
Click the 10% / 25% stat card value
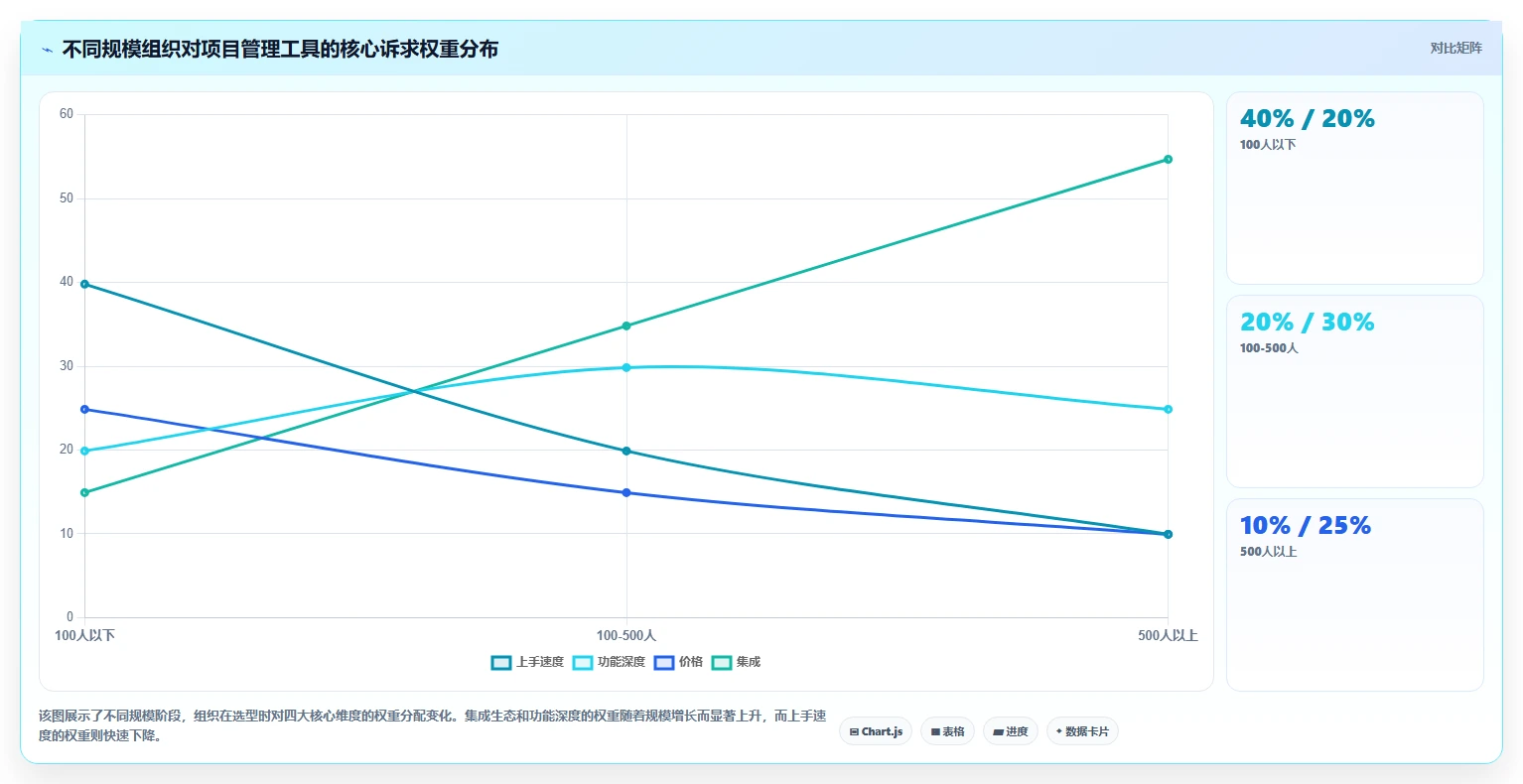coord(1305,526)
